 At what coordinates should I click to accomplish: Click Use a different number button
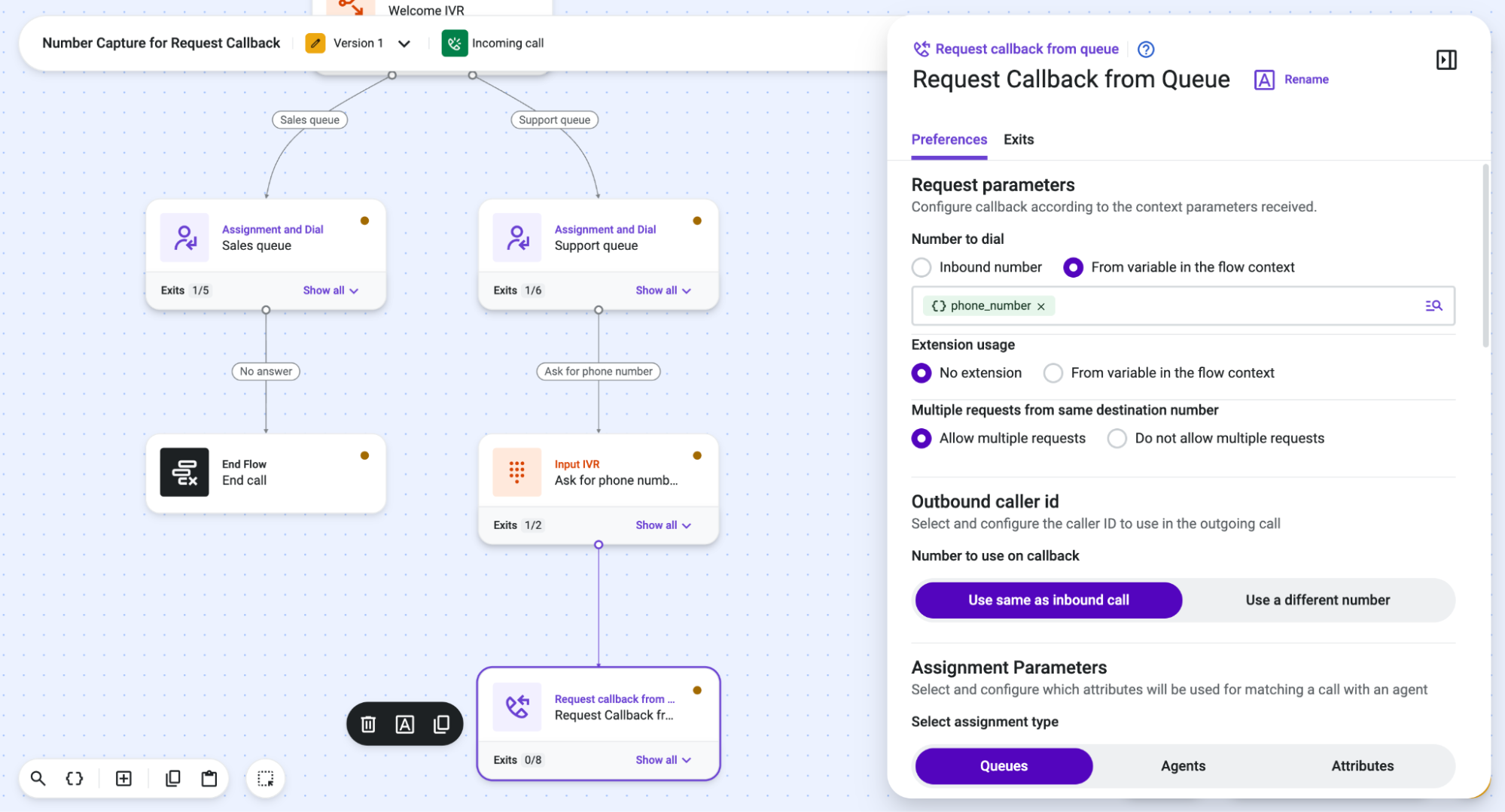coord(1318,600)
